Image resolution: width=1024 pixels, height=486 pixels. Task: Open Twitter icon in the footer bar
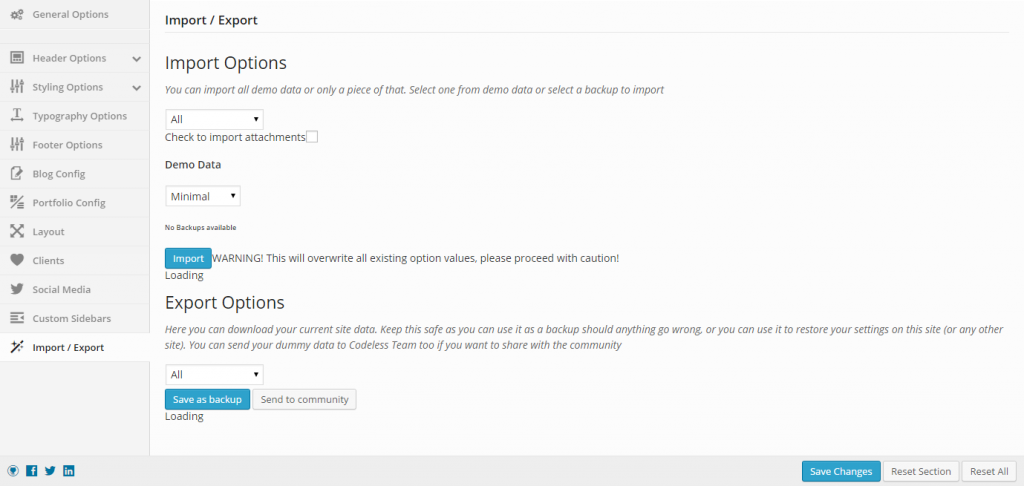(50, 470)
